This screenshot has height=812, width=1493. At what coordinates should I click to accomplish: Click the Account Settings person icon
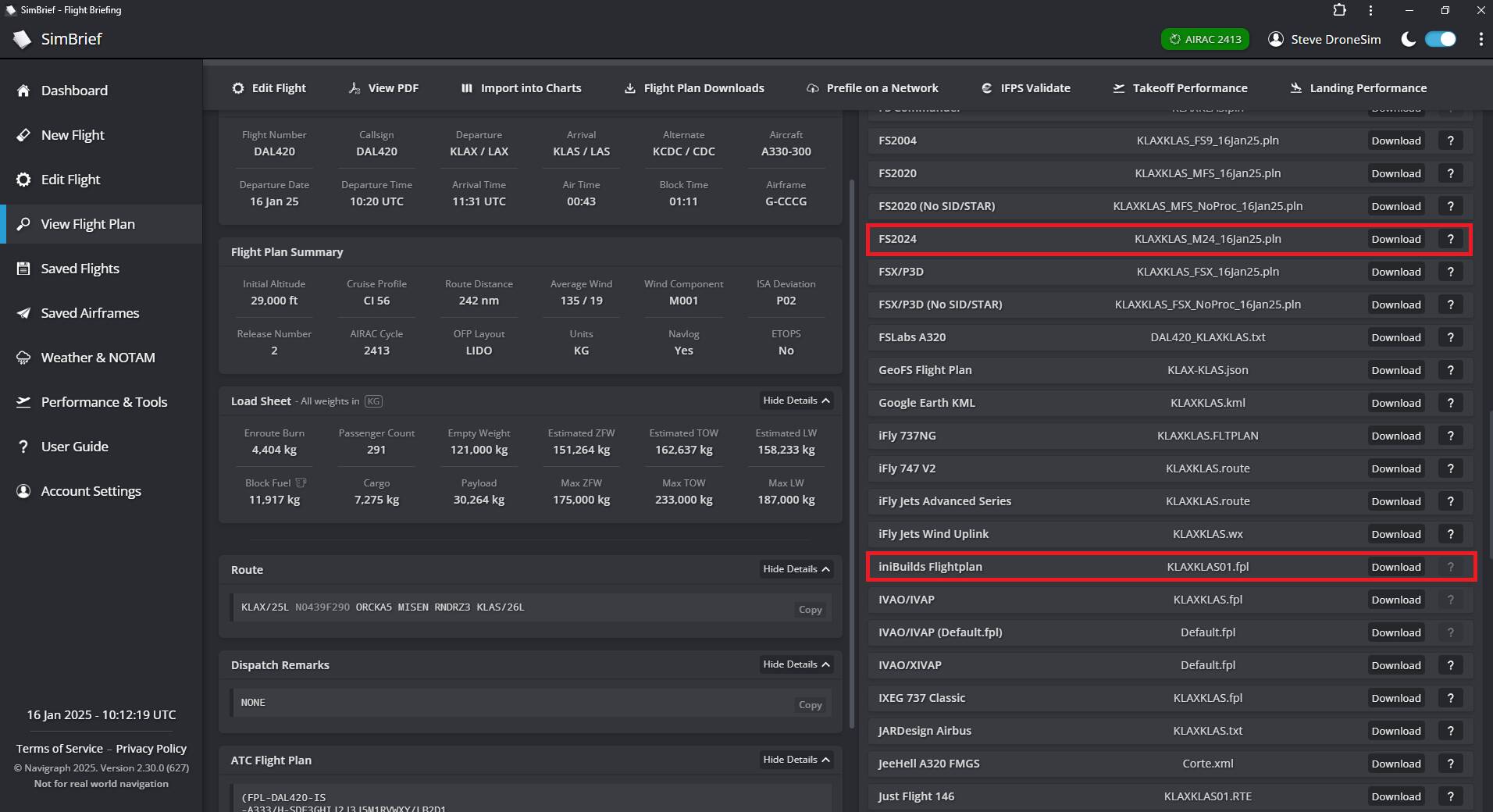click(x=23, y=491)
